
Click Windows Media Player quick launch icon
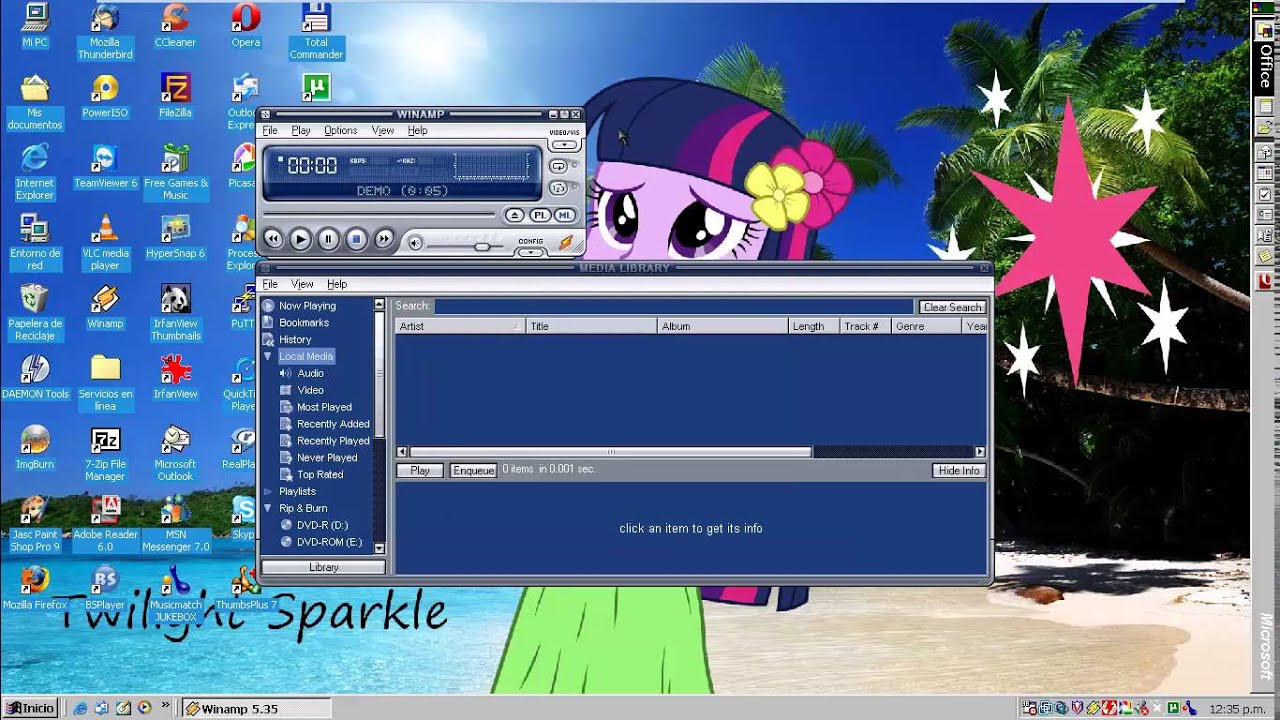tap(144, 708)
